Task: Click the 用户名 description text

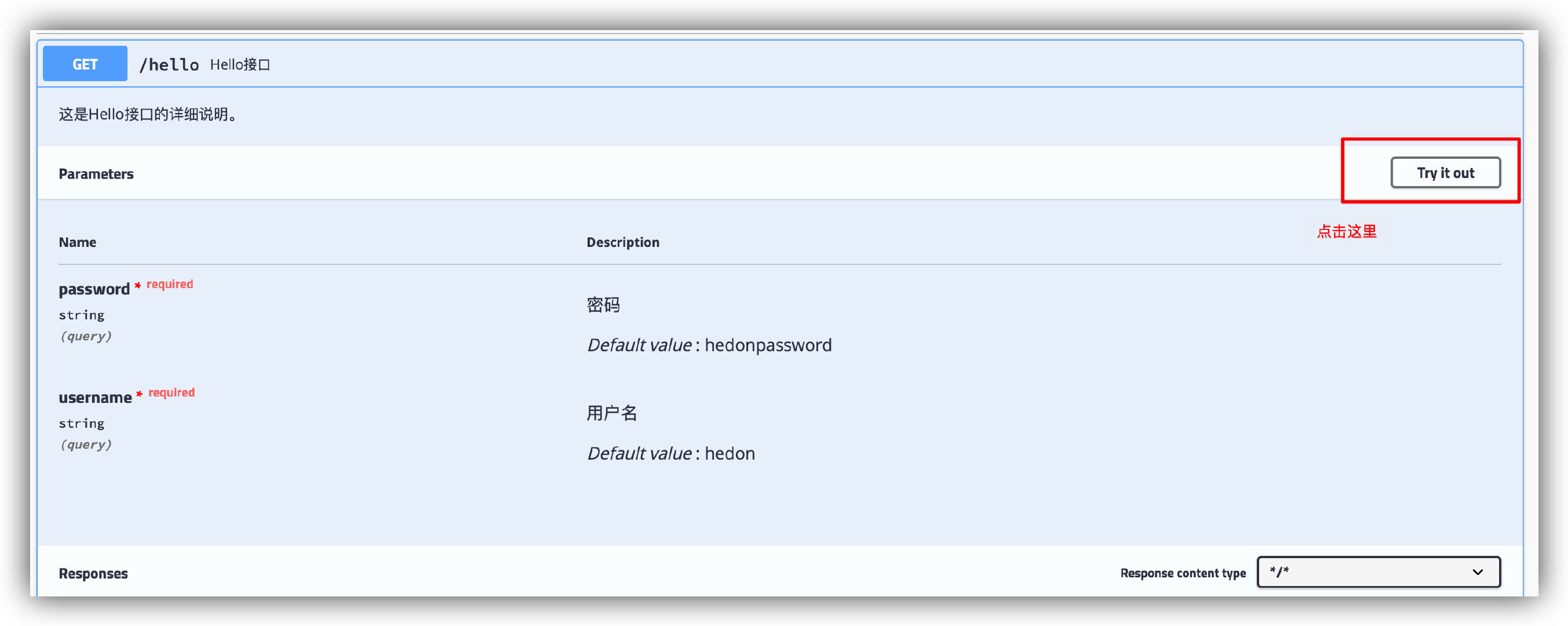Action: tap(612, 413)
